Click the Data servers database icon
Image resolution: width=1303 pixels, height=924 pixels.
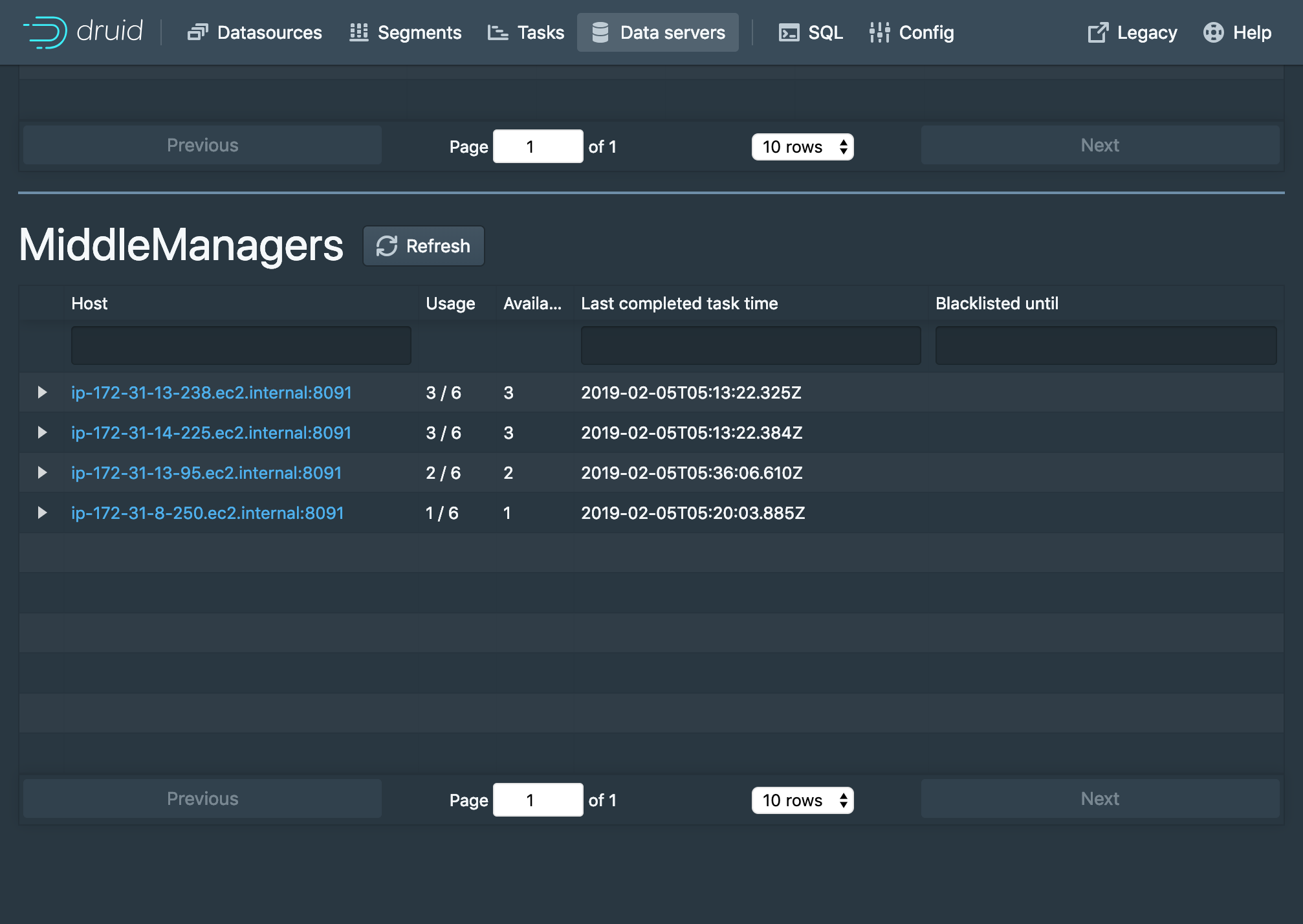pos(600,32)
